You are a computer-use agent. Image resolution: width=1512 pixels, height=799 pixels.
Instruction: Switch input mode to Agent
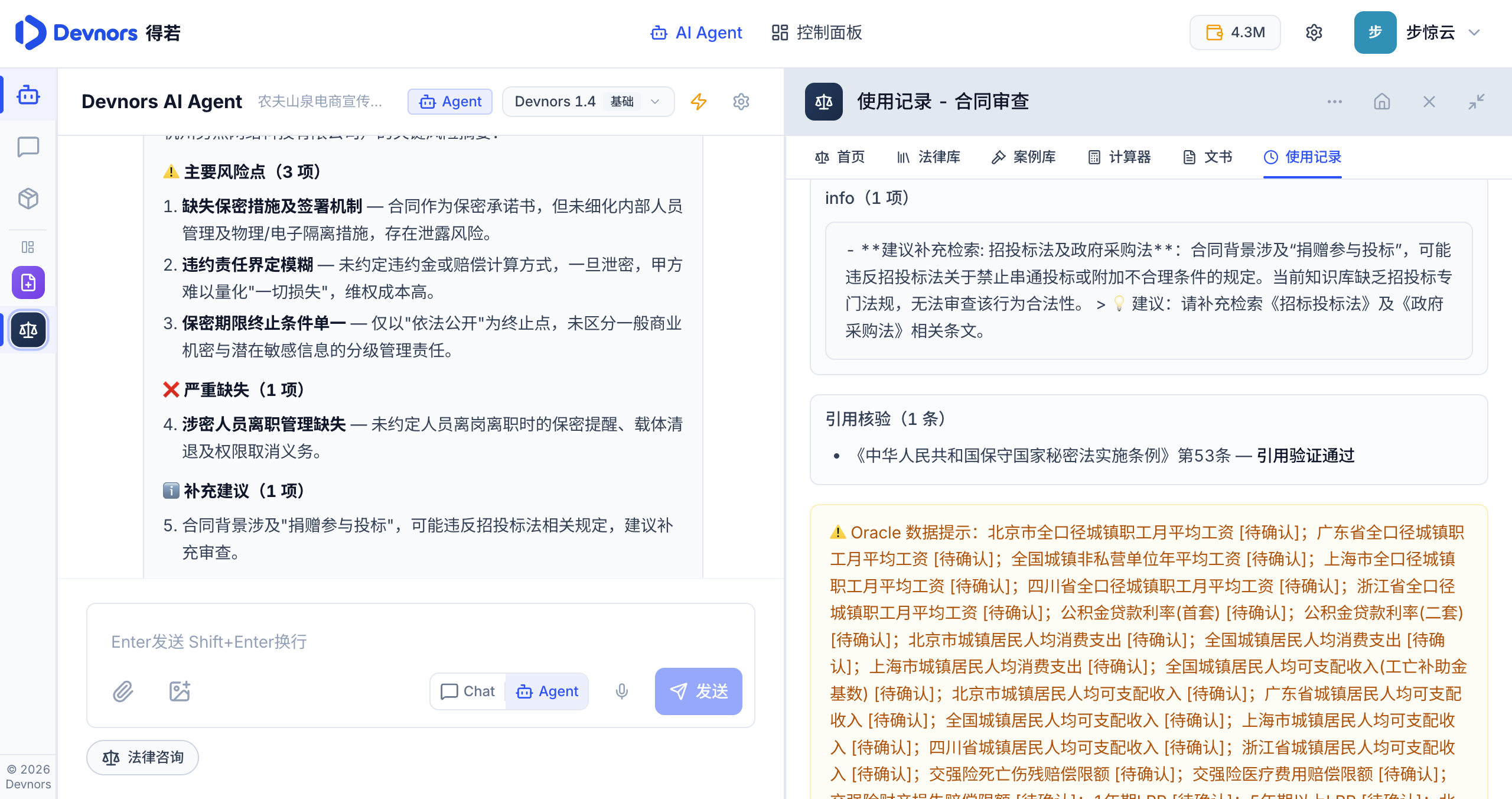[547, 691]
